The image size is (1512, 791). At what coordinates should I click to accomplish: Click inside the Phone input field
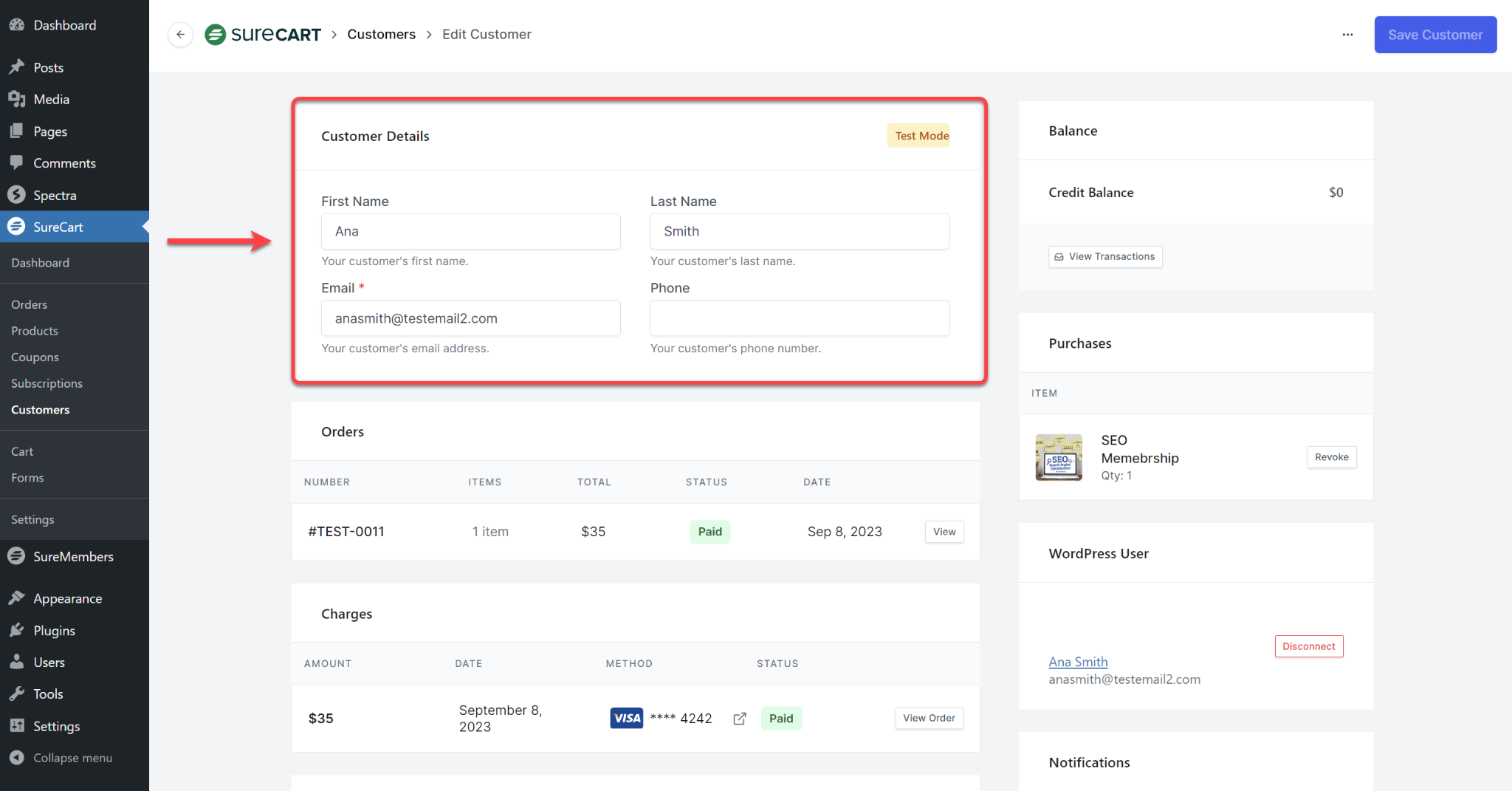point(799,318)
